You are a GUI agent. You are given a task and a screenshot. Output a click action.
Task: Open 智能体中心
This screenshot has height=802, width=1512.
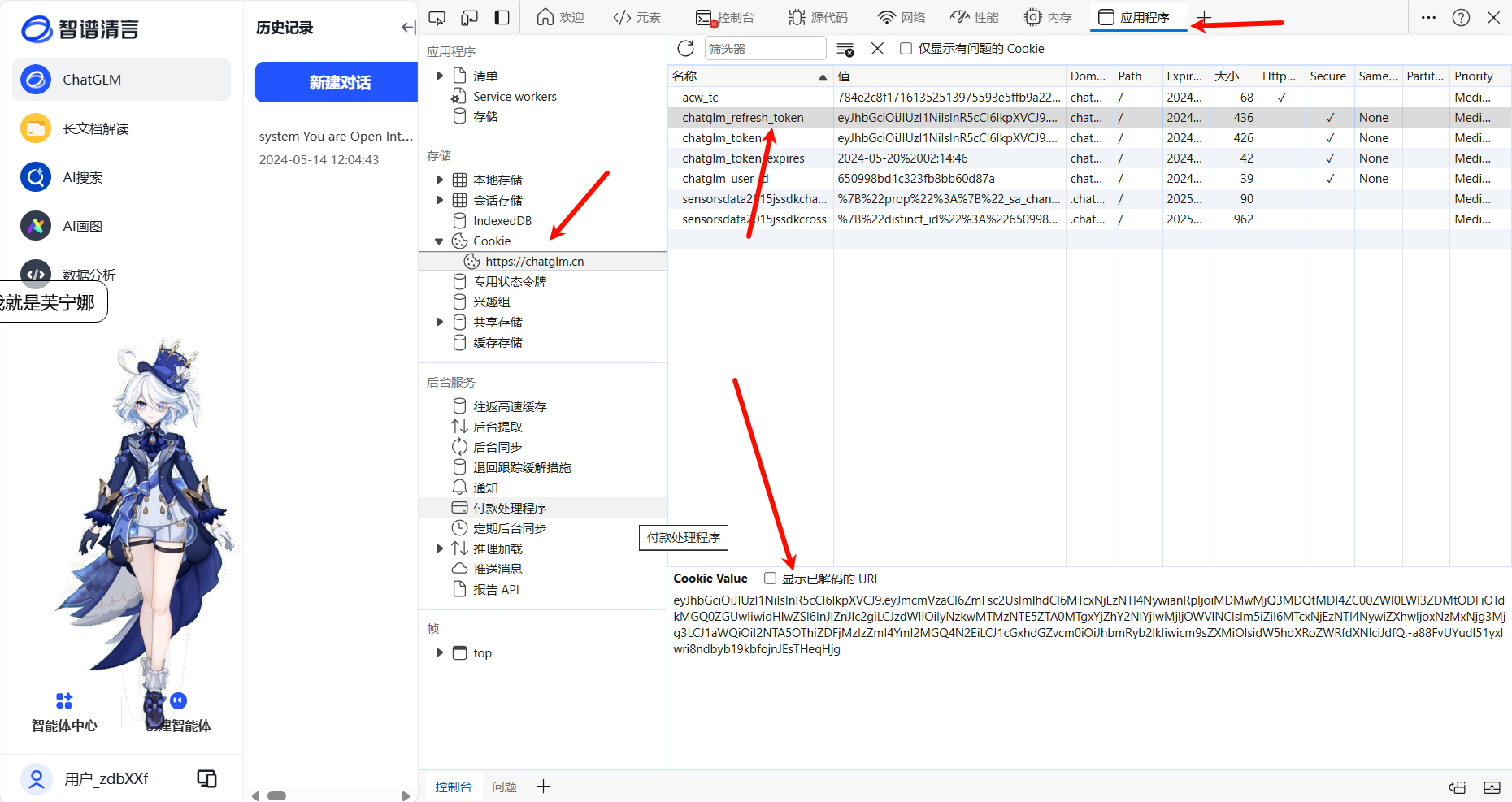point(64,713)
